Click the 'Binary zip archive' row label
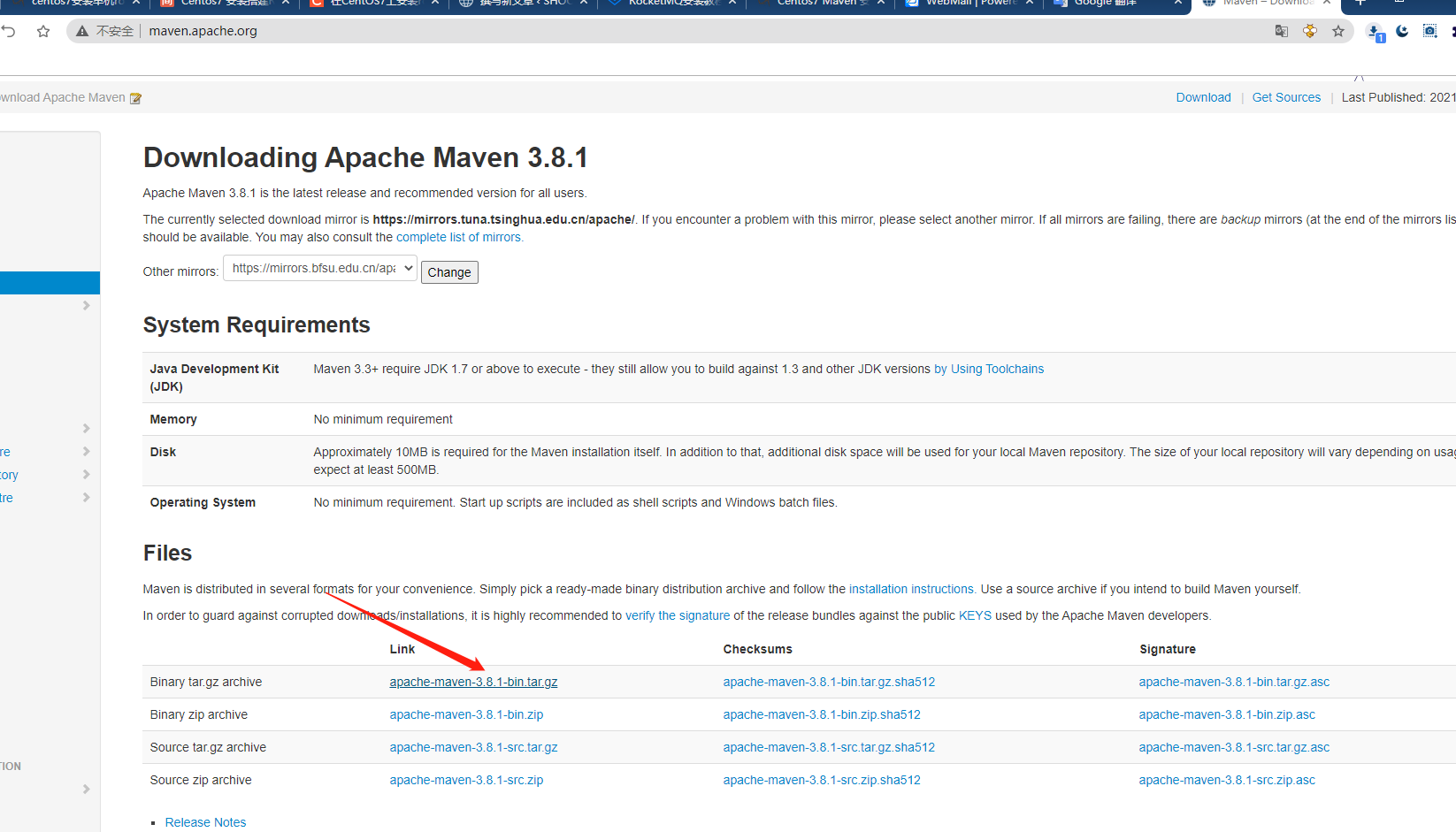Image resolution: width=1456 pixels, height=832 pixels. coord(199,714)
